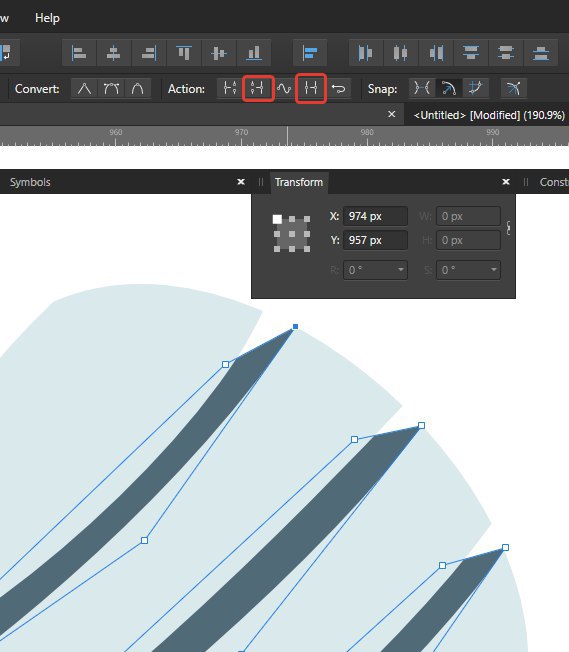The height and width of the screenshot is (652, 569).
Task: Open the Help menu
Action: (x=47, y=18)
